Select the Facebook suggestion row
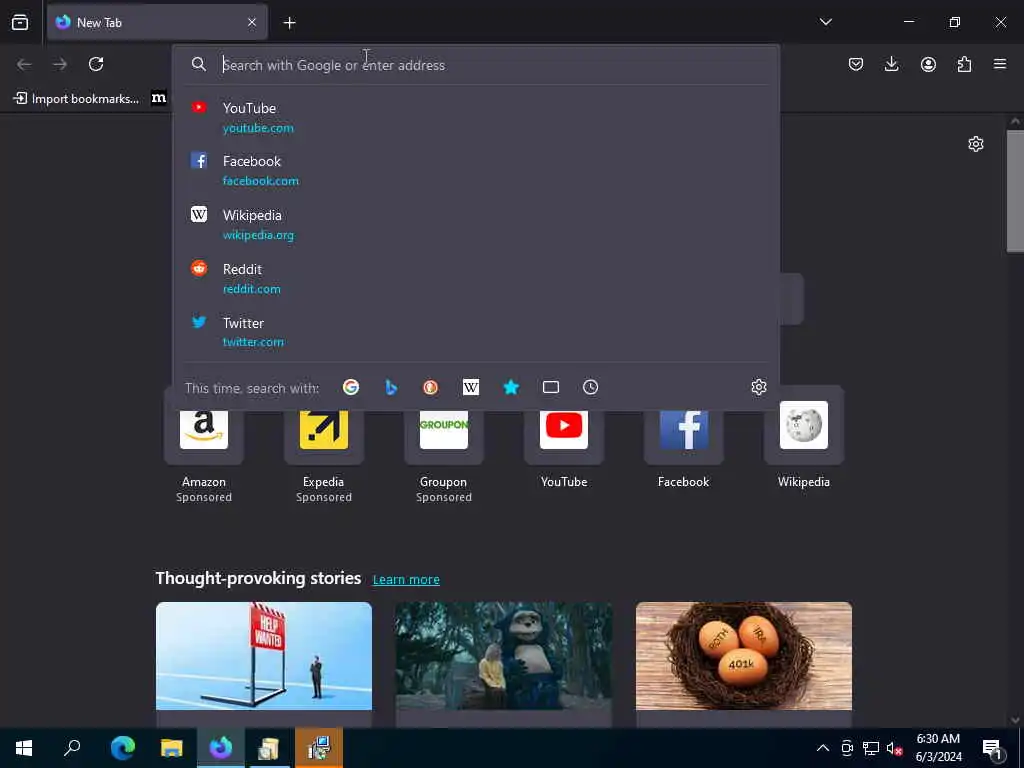 click(476, 170)
